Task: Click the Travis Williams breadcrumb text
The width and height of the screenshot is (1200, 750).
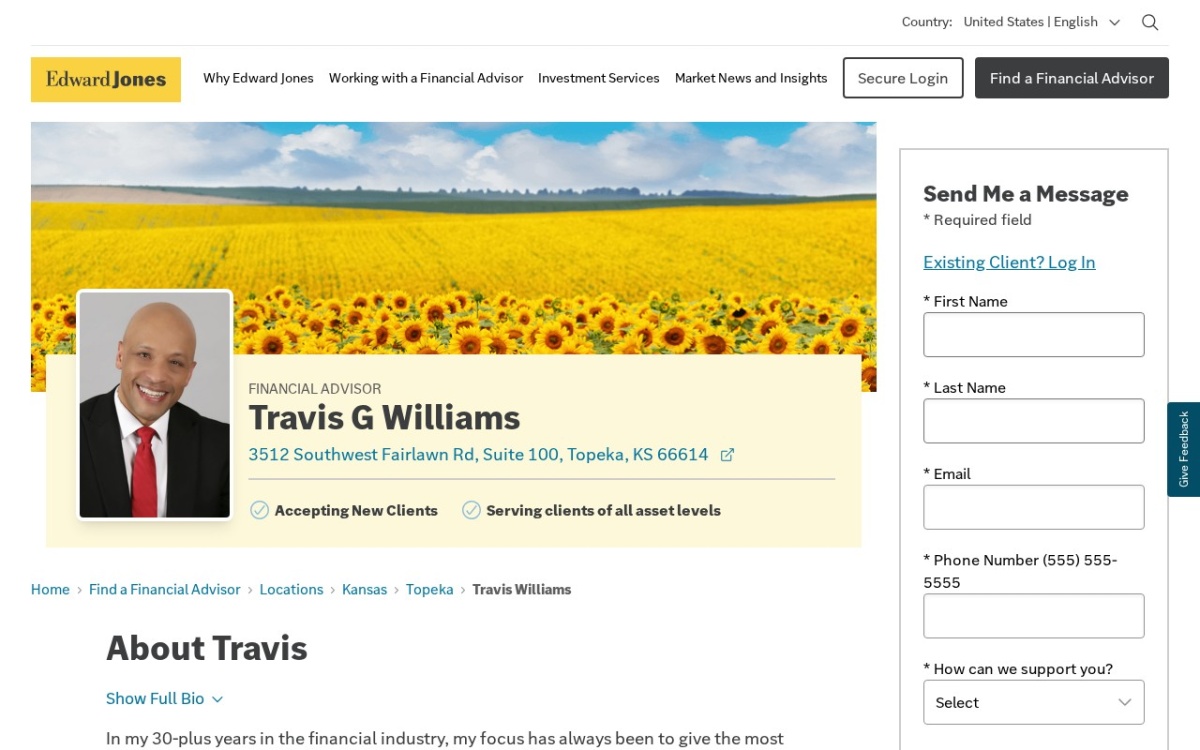Action: pos(522,590)
